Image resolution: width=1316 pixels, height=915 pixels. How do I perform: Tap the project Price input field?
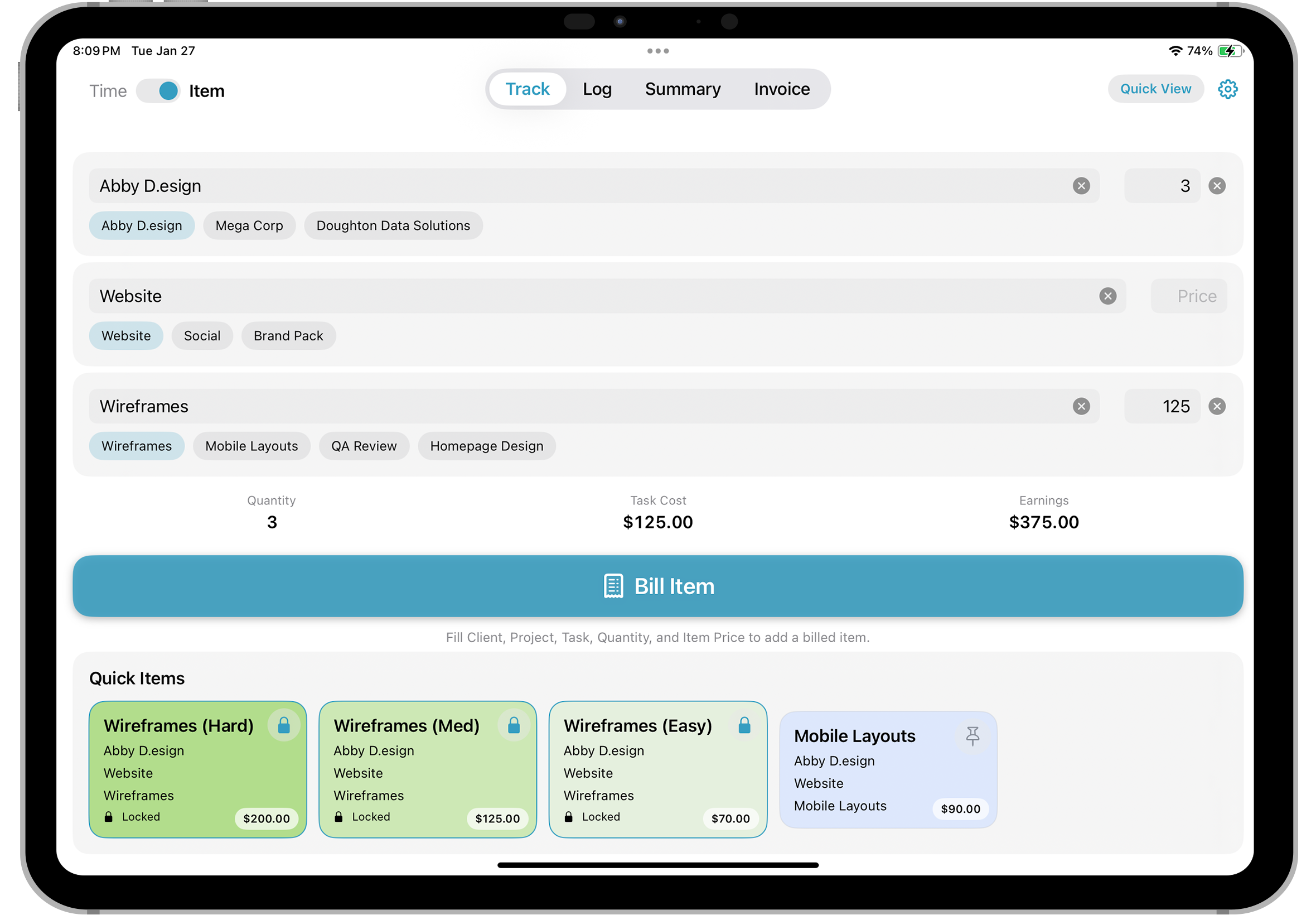coord(1188,296)
